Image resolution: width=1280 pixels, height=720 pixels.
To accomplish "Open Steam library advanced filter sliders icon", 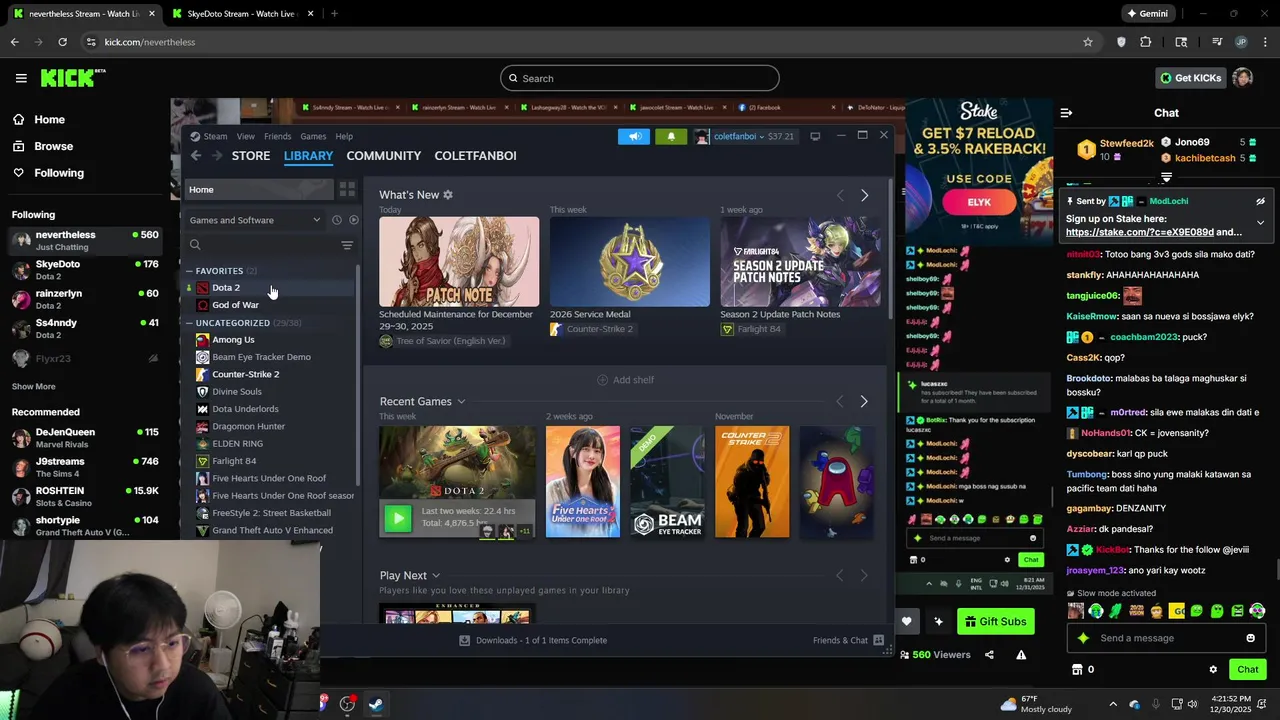I will pos(347,245).
